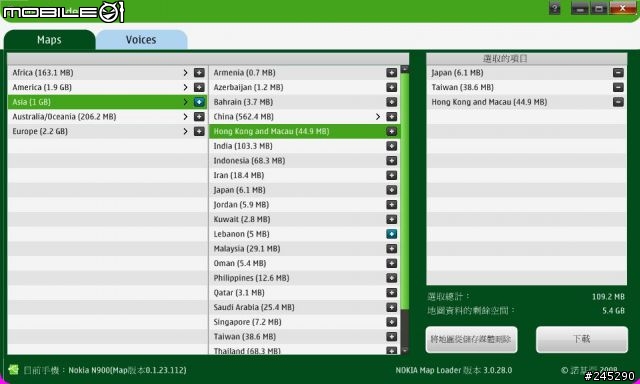
Task: Click the 下載 download button
Action: pos(582,339)
